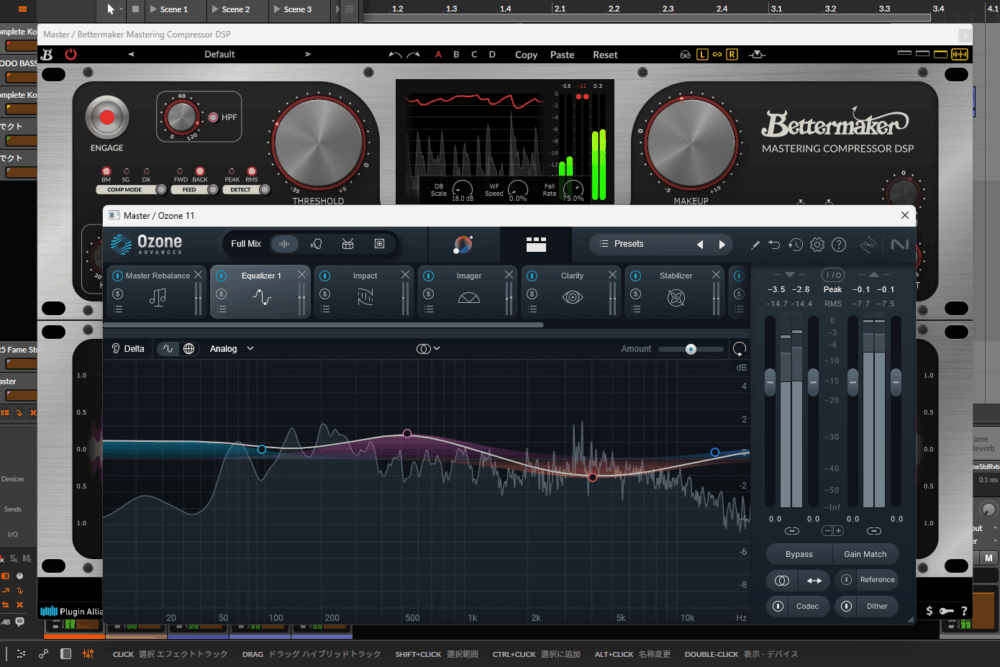Click the pencil edit icon in Ozone
The width and height of the screenshot is (1000, 667).
point(755,245)
